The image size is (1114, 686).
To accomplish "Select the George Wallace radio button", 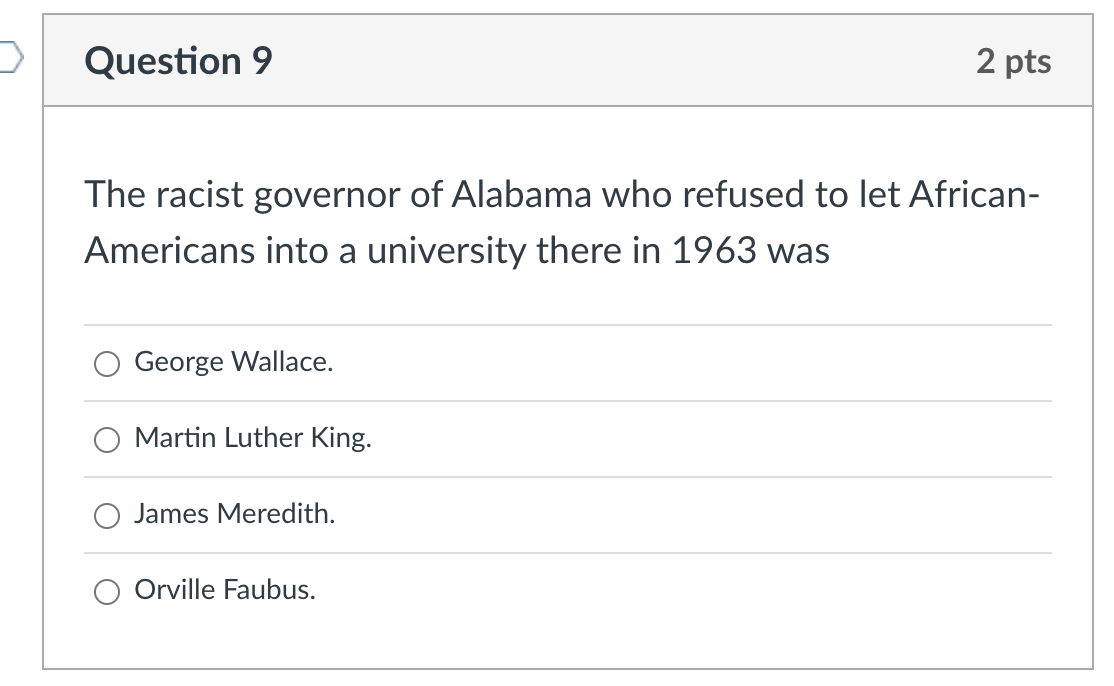I will [107, 364].
